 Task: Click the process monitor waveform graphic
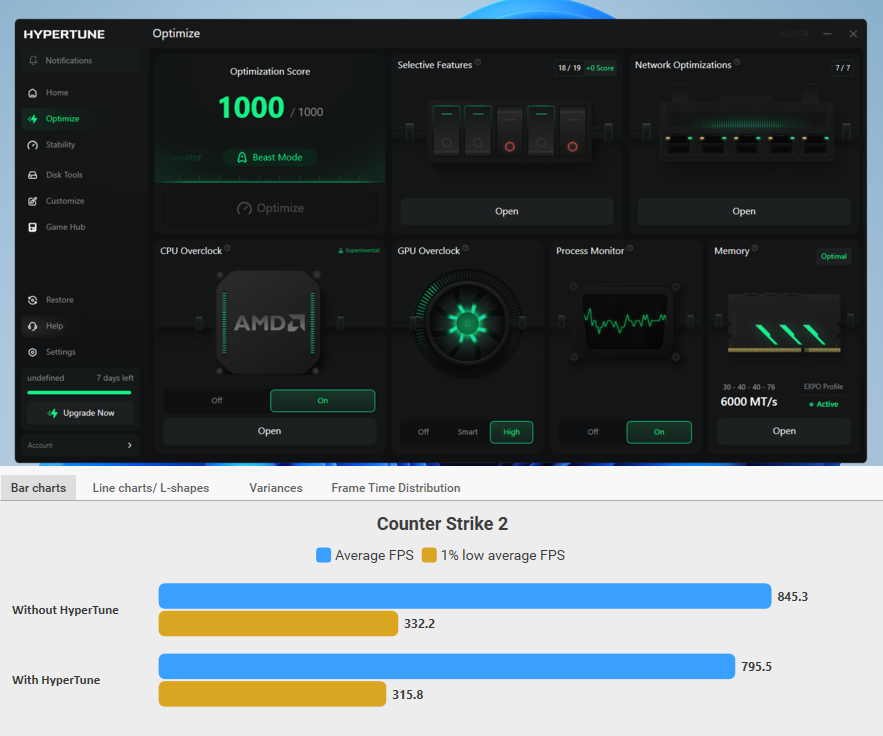pos(625,323)
